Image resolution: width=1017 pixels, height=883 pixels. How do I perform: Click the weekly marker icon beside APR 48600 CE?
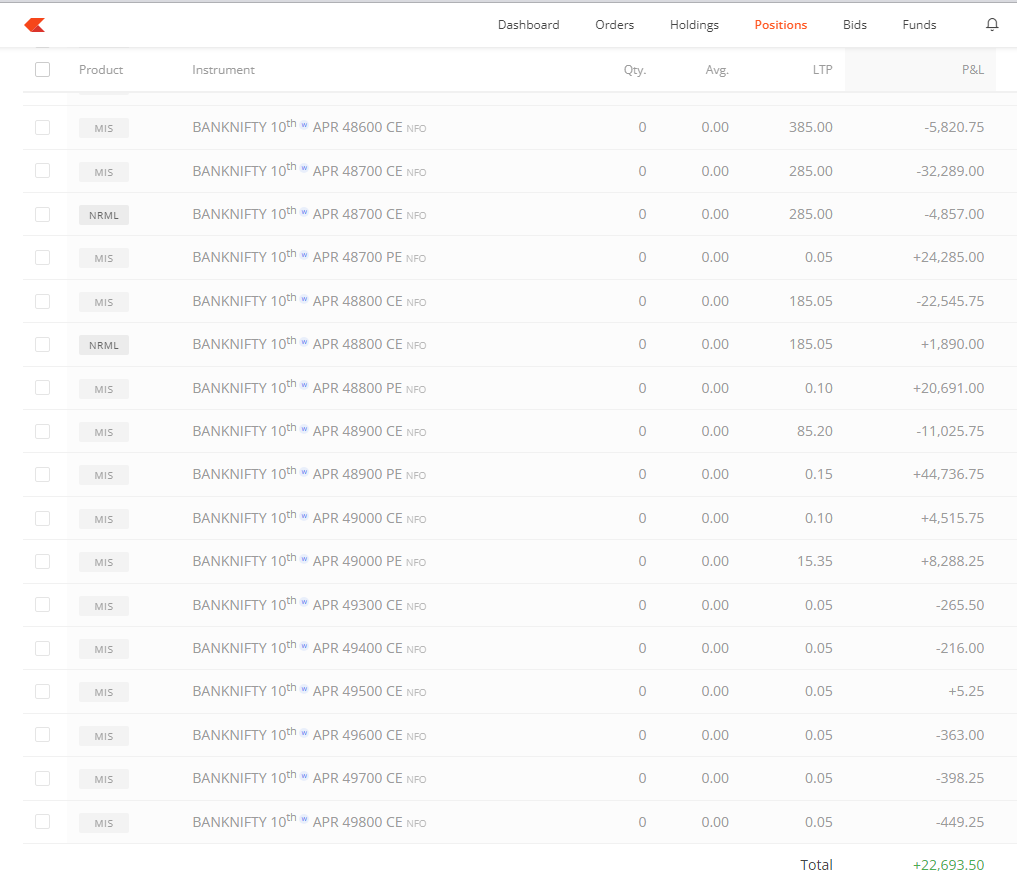click(x=303, y=125)
